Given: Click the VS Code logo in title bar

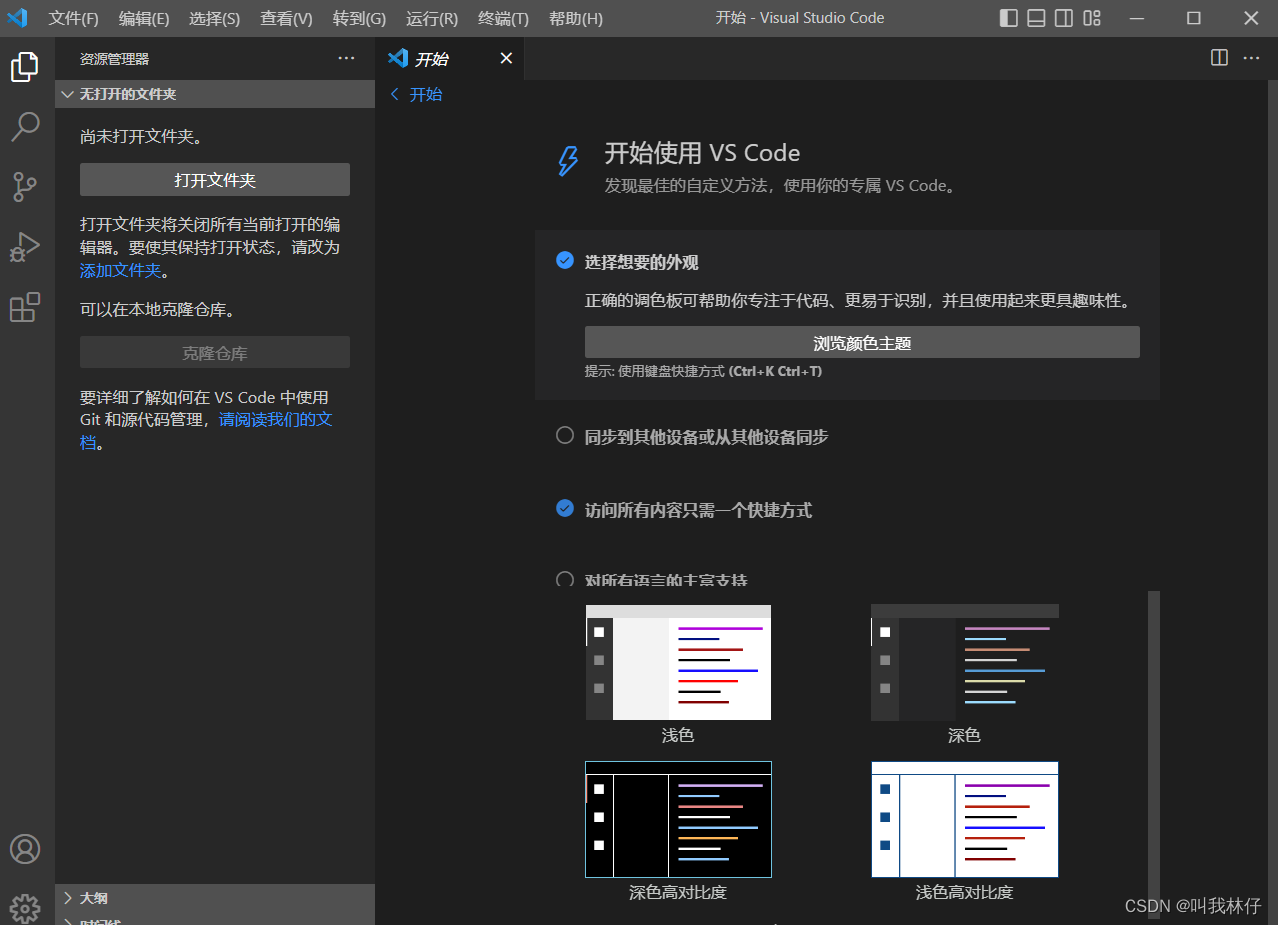Looking at the screenshot, I should tap(17, 18).
